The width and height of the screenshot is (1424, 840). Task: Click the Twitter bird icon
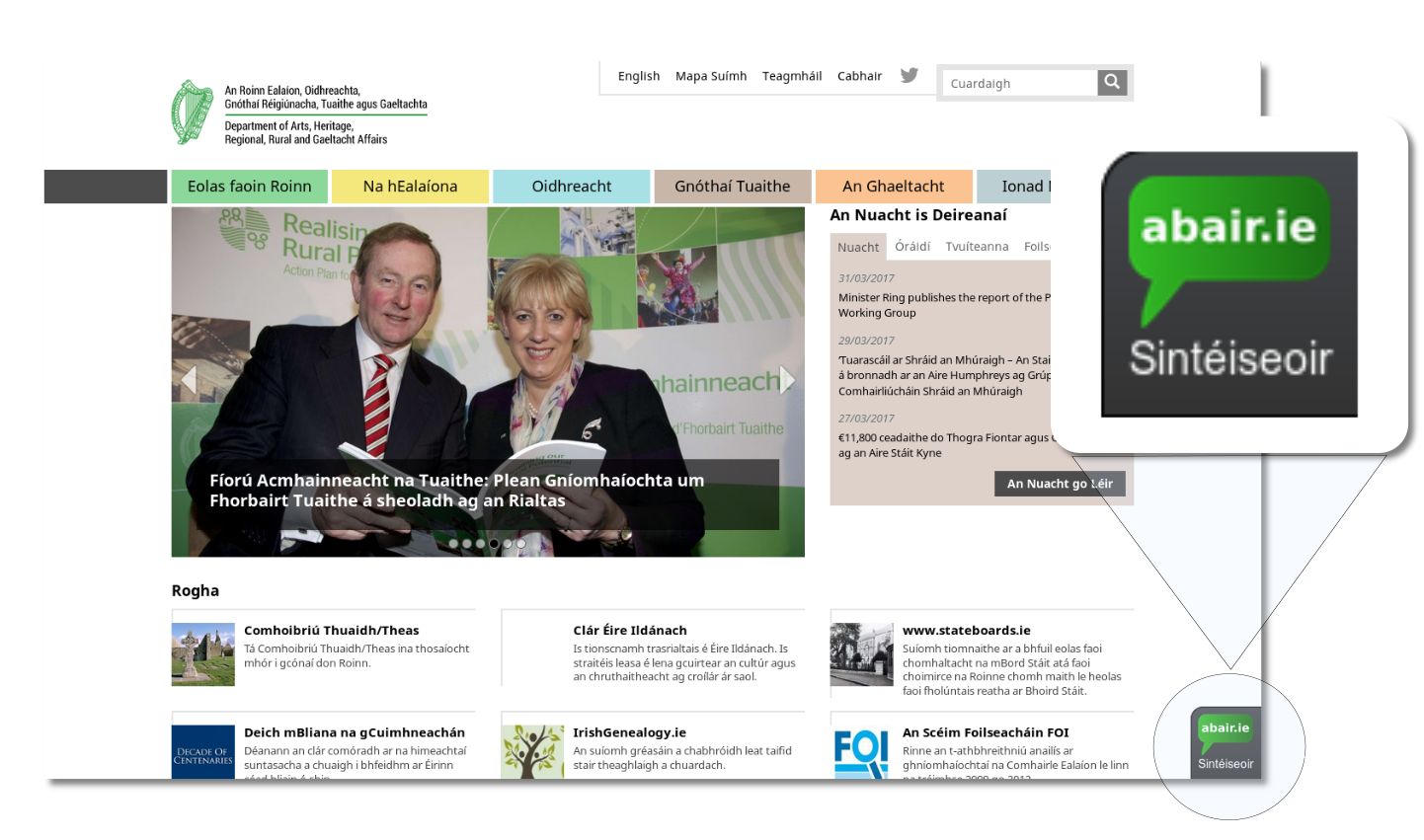click(x=910, y=74)
